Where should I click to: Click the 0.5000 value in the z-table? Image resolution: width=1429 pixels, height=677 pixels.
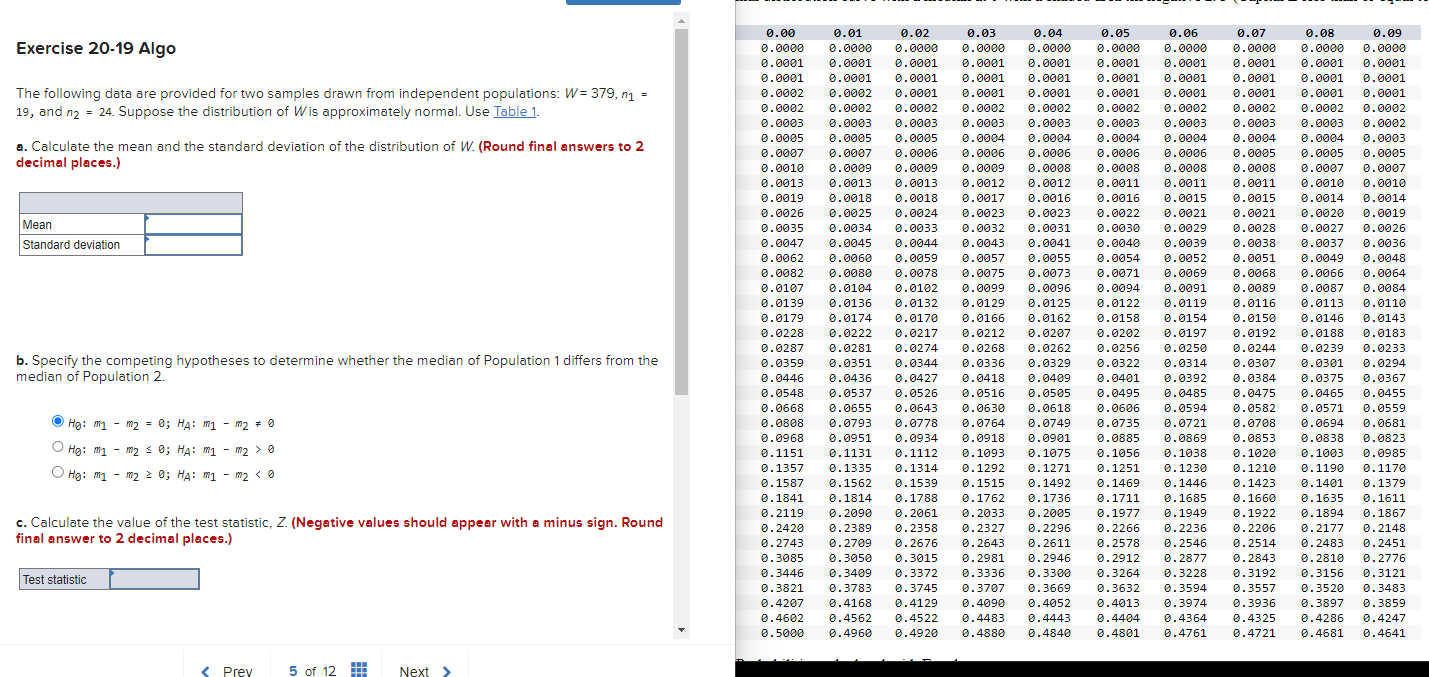[x=780, y=633]
